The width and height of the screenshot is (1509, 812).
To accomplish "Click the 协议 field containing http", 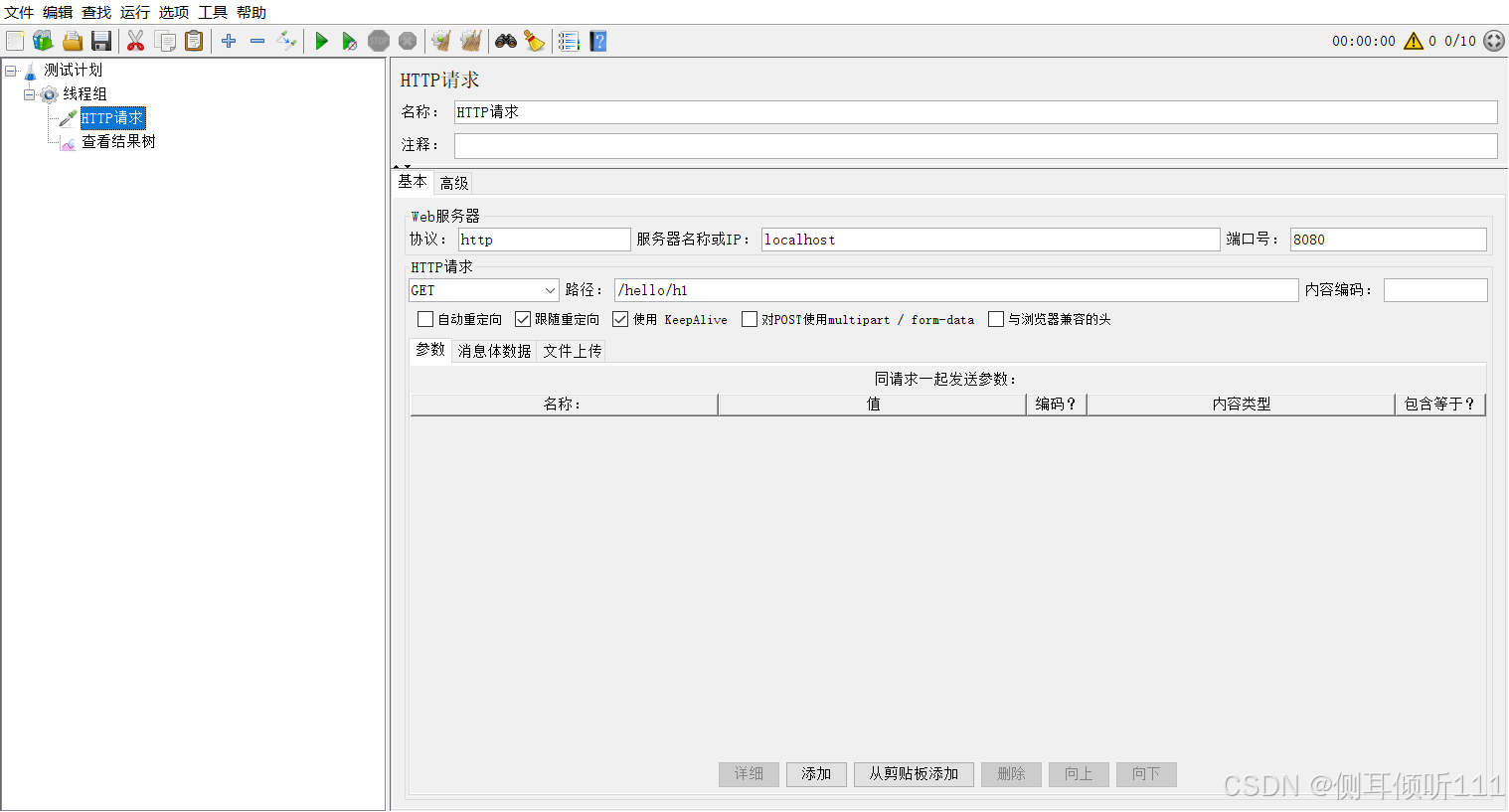I will (544, 240).
